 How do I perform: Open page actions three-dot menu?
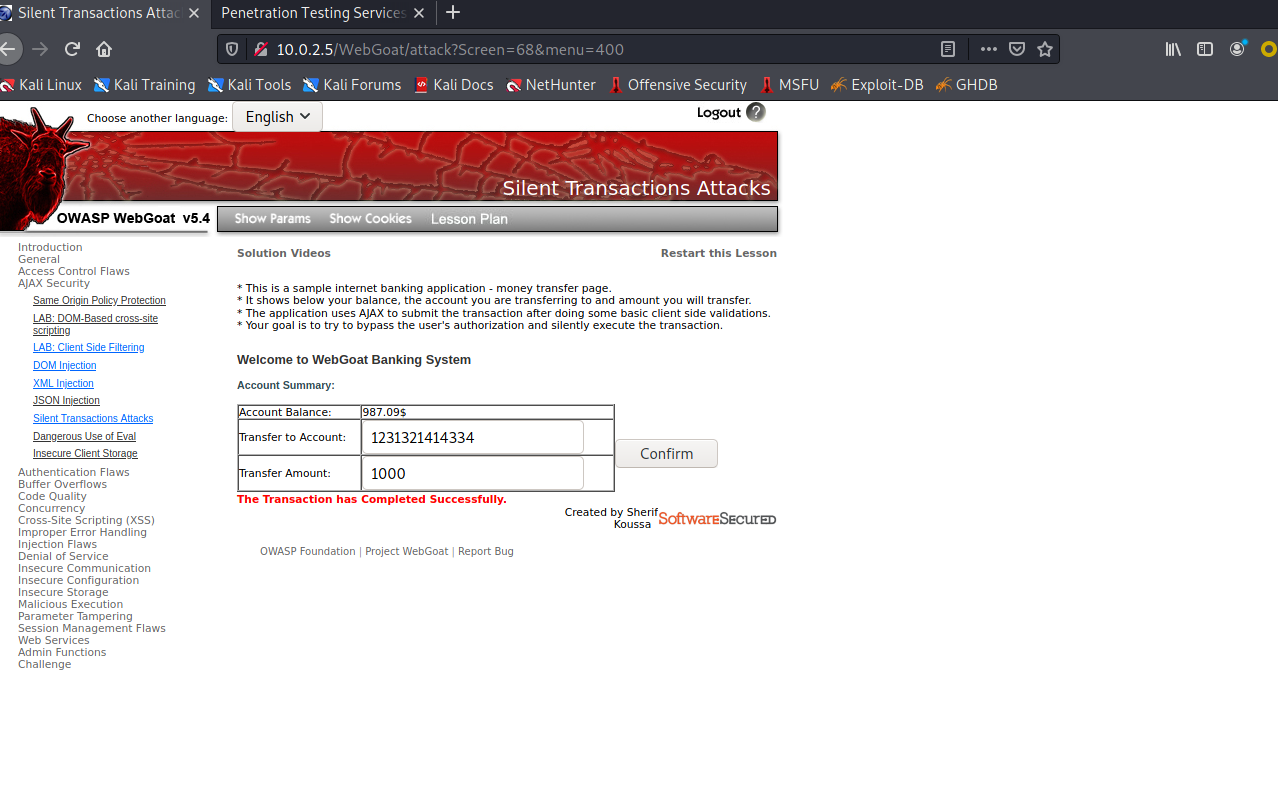(x=989, y=49)
